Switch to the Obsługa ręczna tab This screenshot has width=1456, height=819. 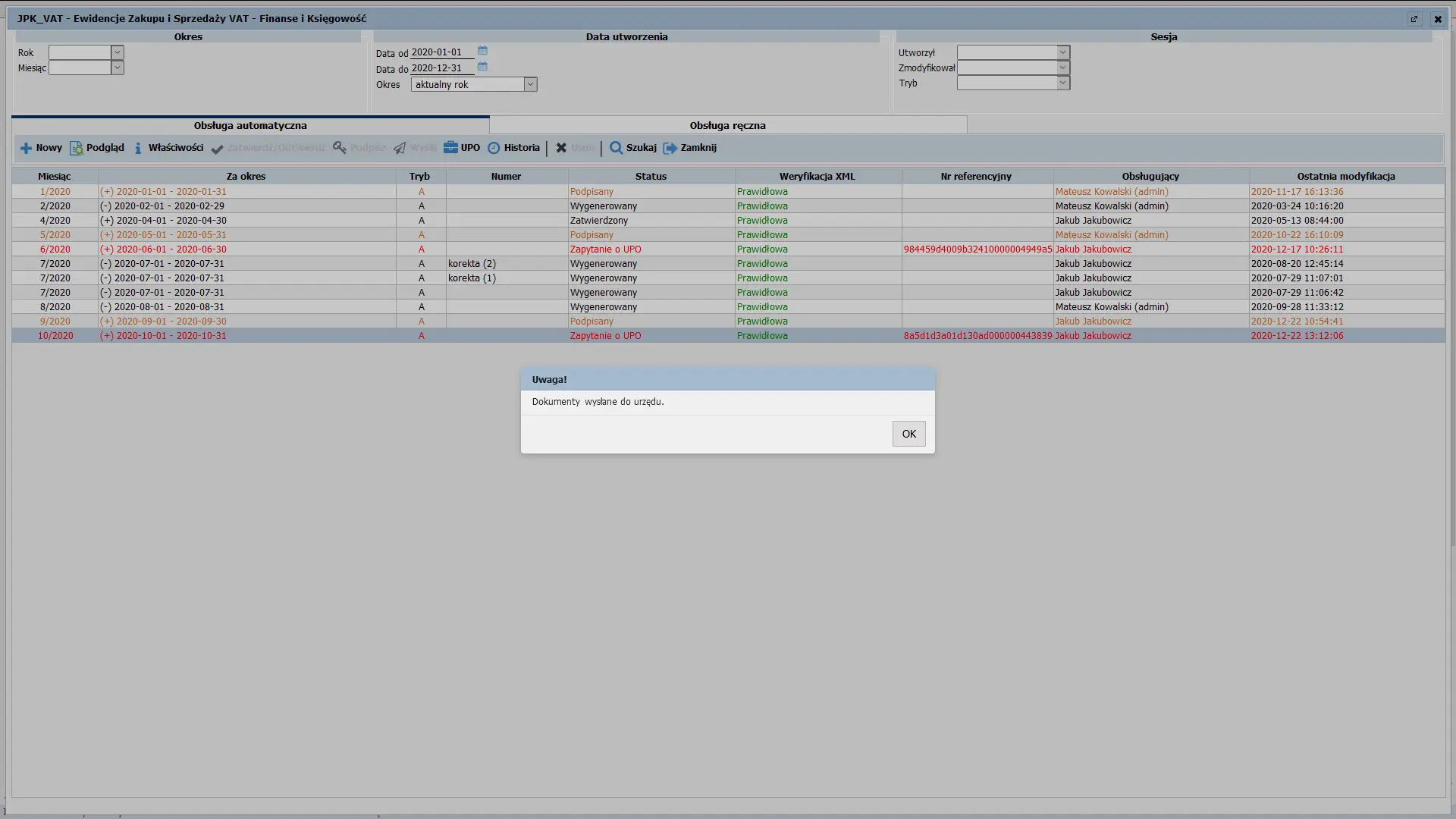pyautogui.click(x=727, y=125)
